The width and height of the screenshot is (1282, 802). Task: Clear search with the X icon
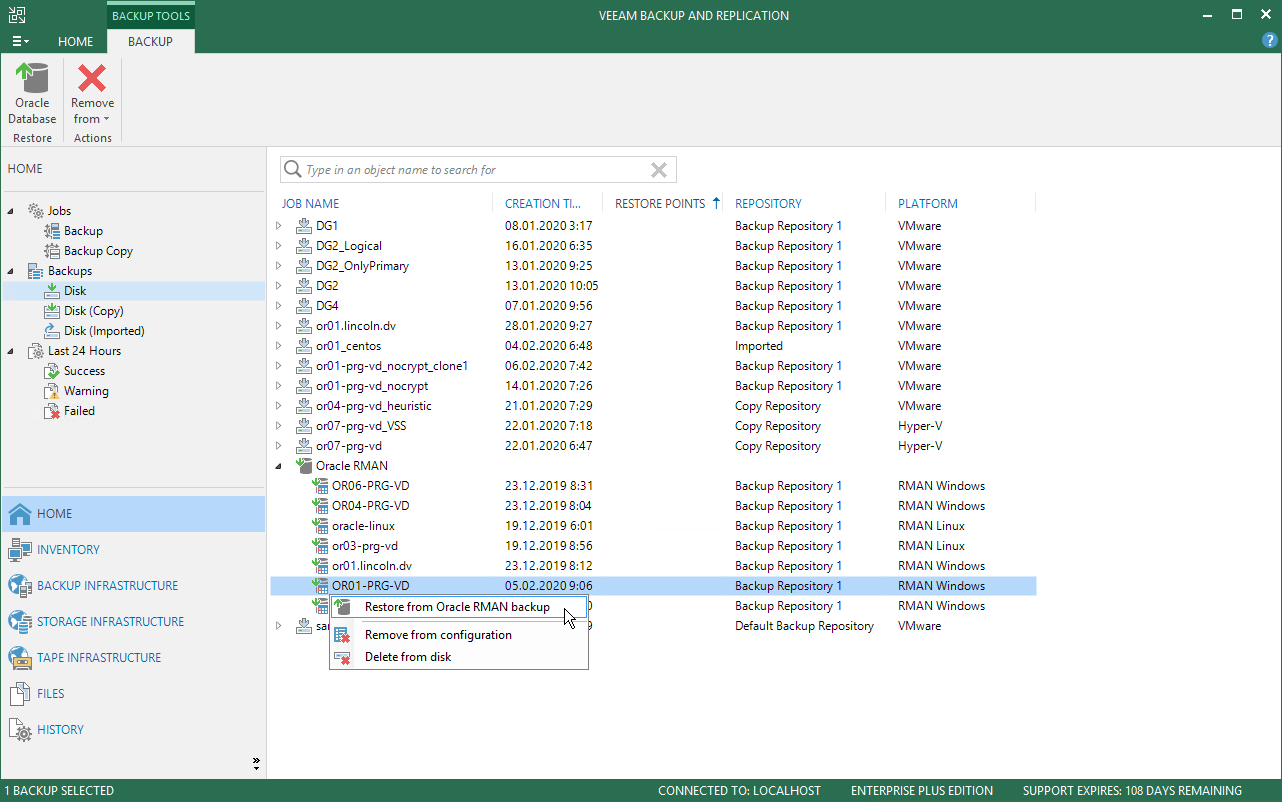click(x=659, y=170)
